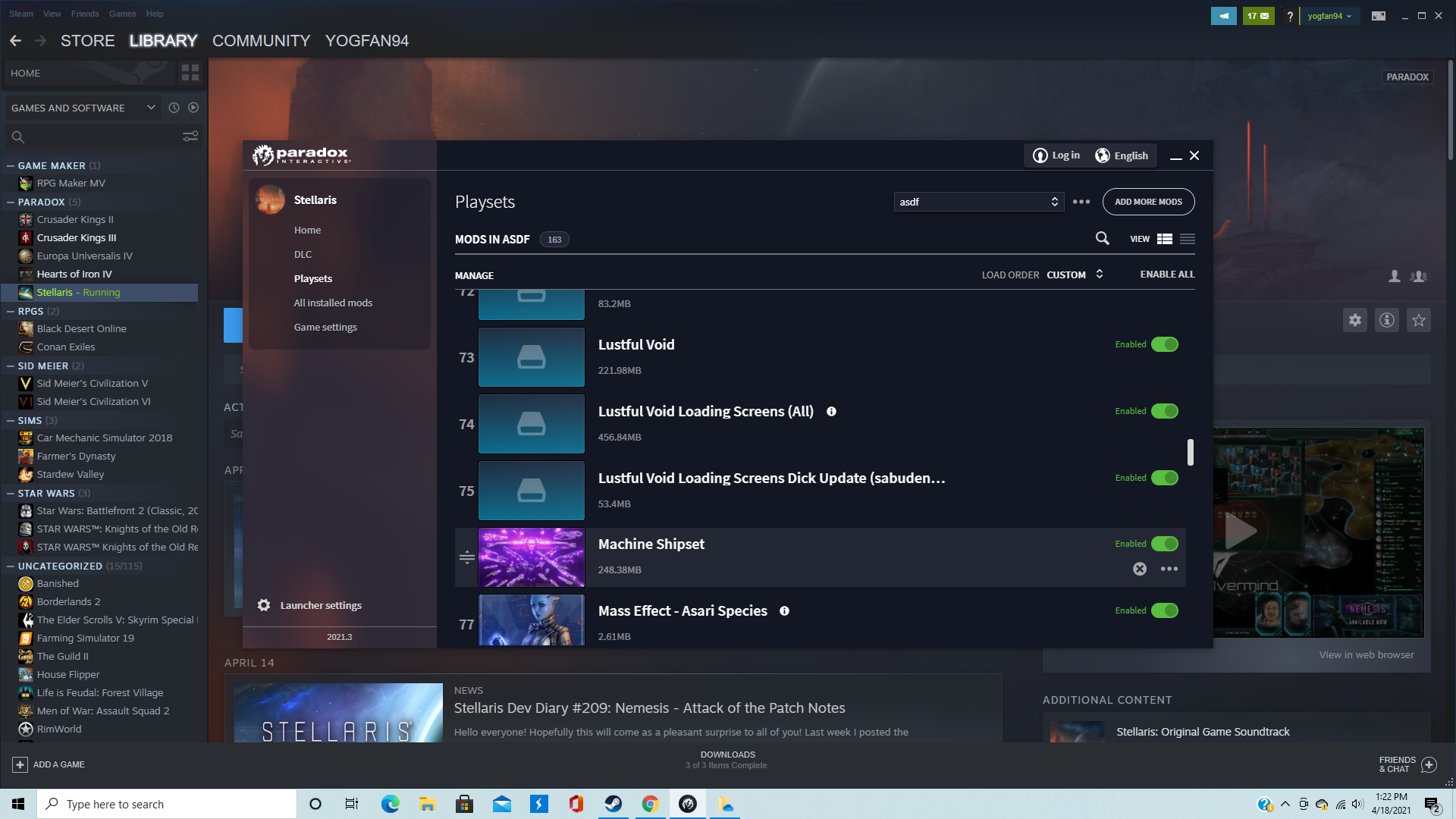This screenshot has height=819, width=1456.
Task: Open Google Chrome from the taskbar
Action: [650, 804]
